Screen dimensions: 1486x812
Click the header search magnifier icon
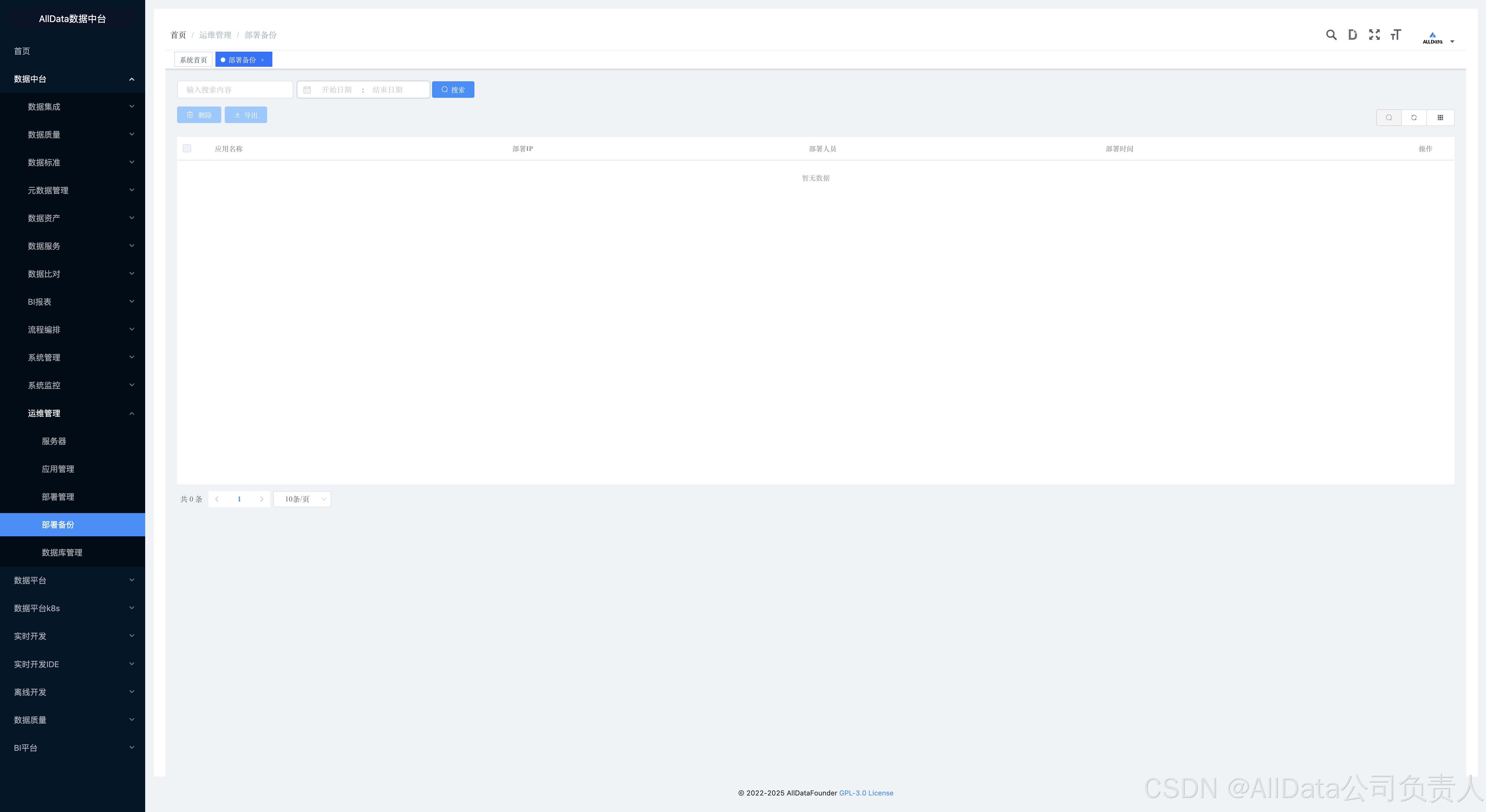[1331, 35]
